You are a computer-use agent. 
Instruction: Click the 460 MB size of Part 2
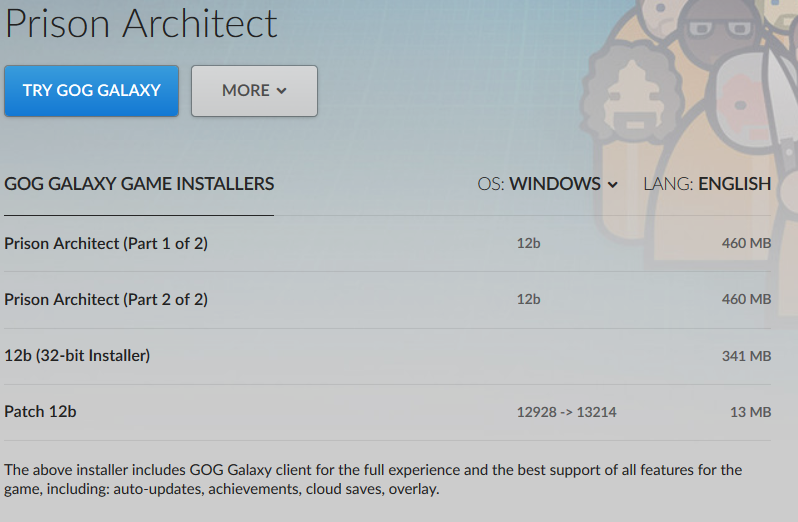(x=746, y=300)
